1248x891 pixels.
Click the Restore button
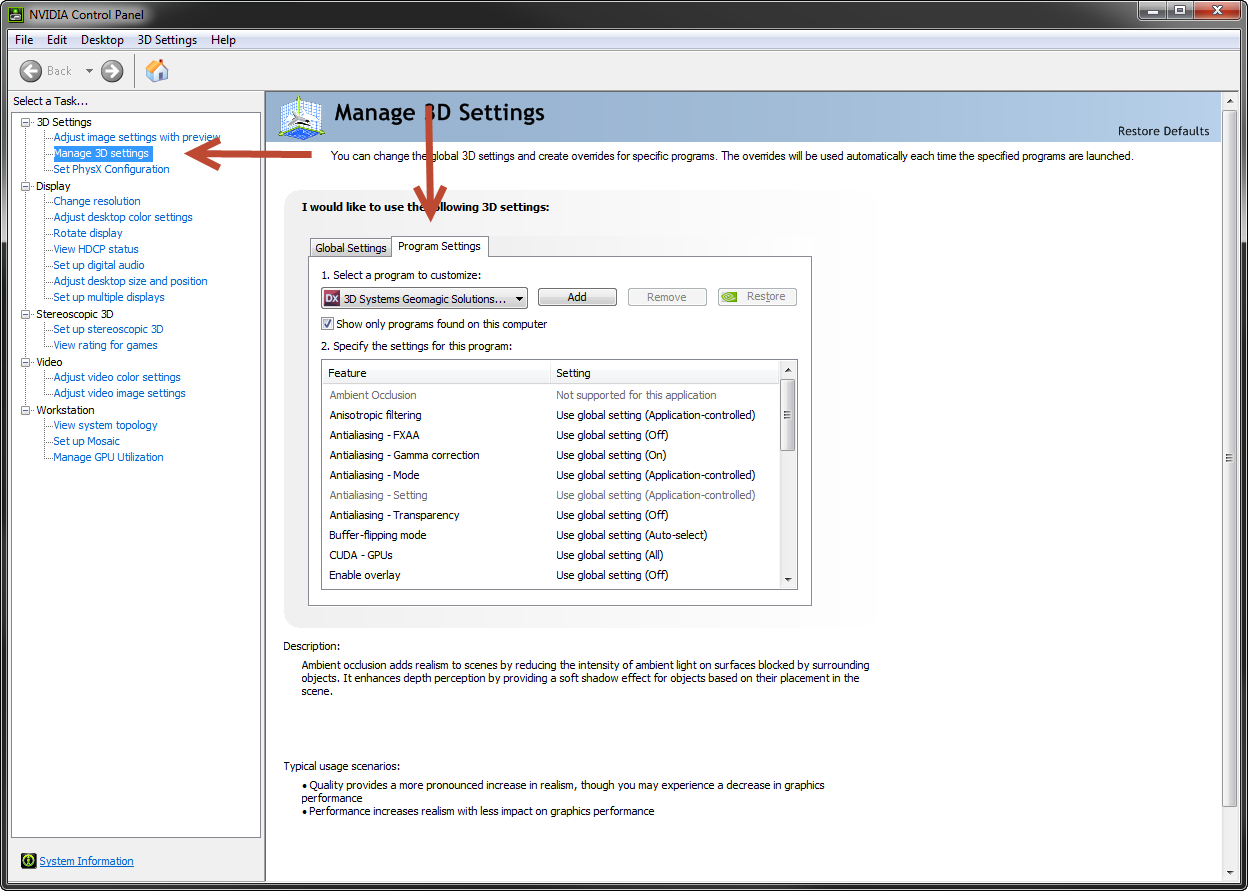(757, 297)
